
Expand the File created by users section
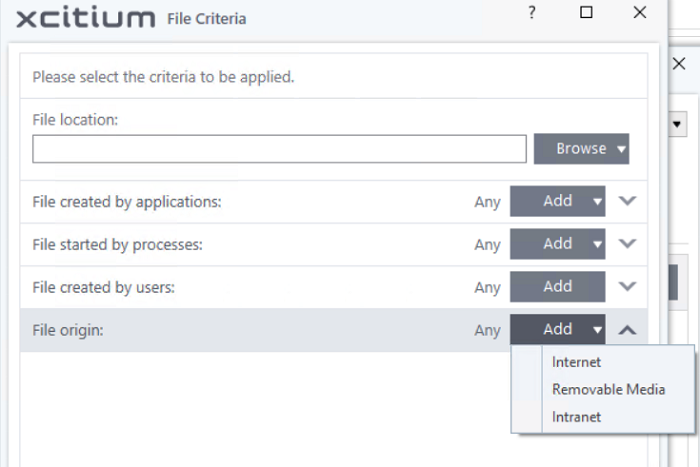tap(627, 286)
